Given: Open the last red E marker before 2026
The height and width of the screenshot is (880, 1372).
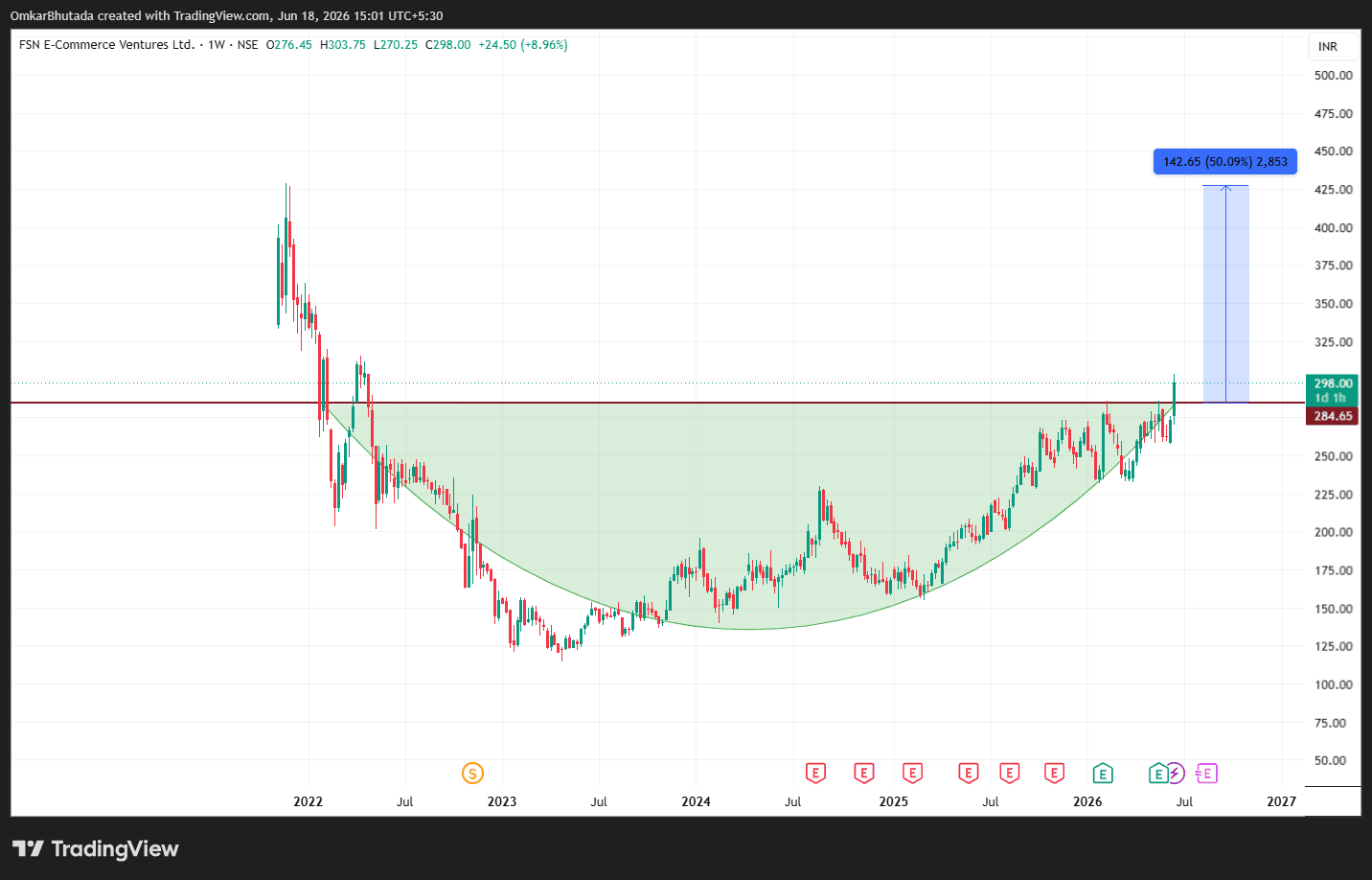Looking at the screenshot, I should point(1055,773).
